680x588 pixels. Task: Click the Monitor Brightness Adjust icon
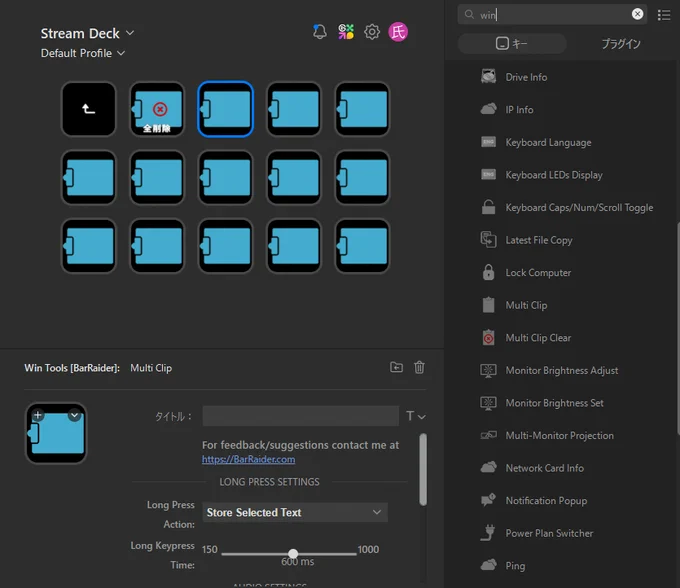coord(488,370)
